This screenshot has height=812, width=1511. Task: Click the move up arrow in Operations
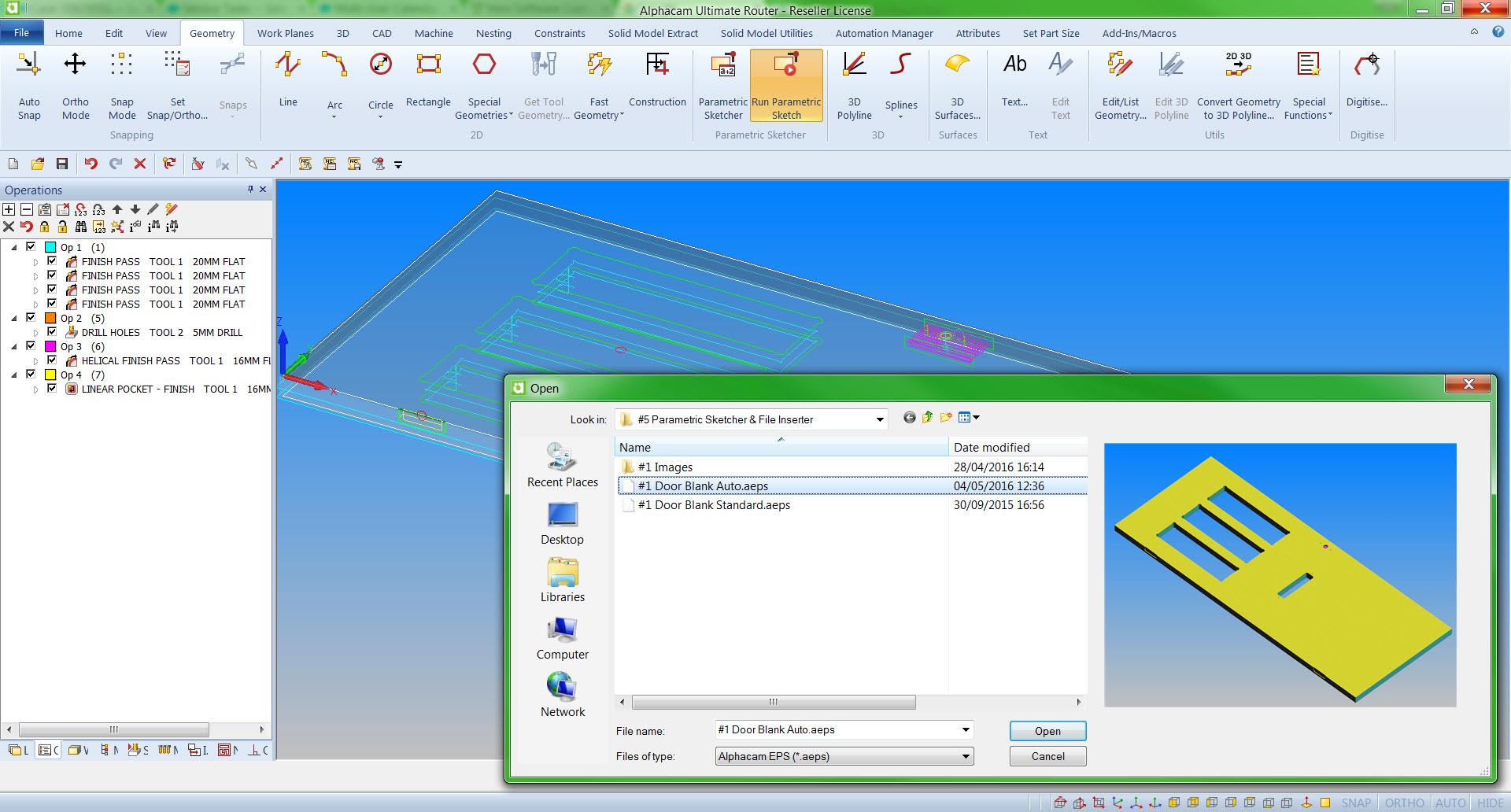[x=117, y=209]
